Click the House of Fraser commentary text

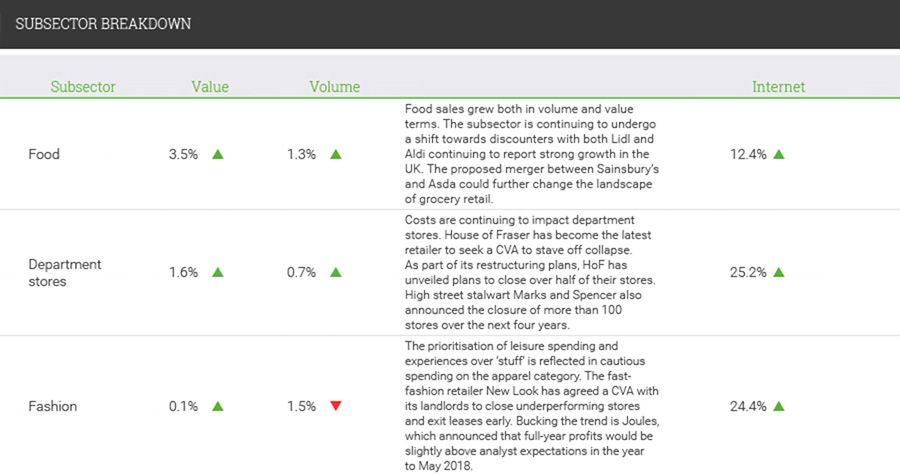[530, 272]
